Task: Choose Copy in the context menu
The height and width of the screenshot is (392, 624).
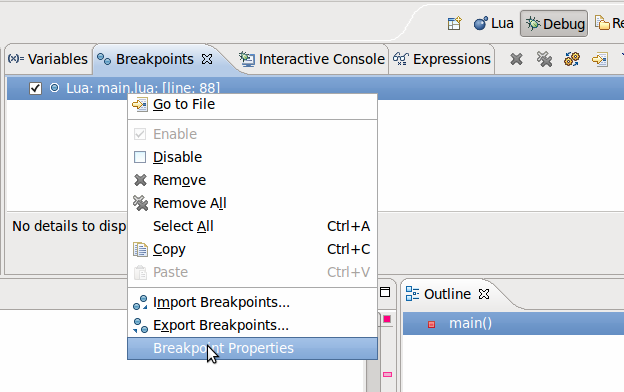Action: pos(252,249)
